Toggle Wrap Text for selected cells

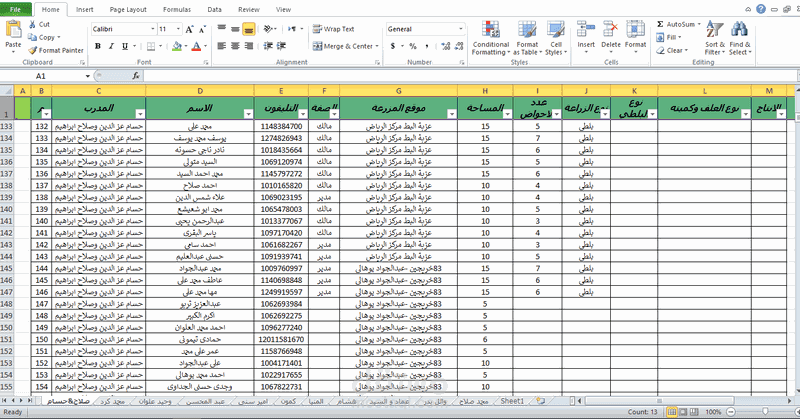pyautogui.click(x=334, y=29)
